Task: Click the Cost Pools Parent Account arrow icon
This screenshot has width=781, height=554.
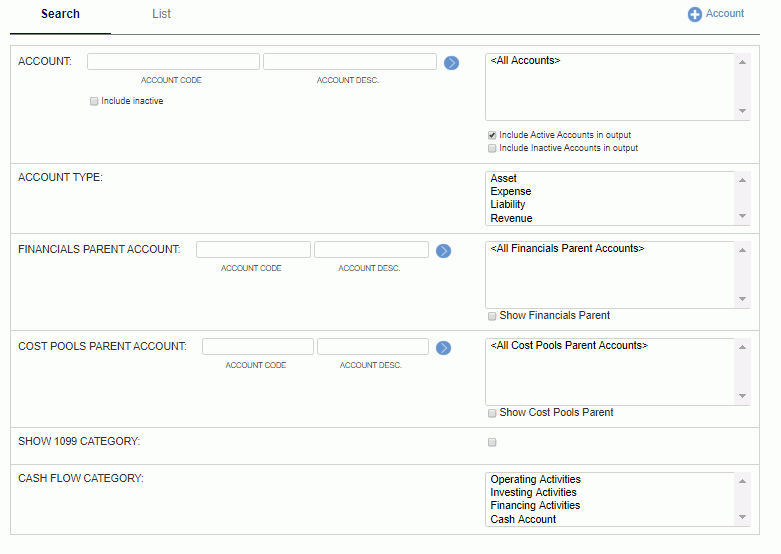Action: coord(443,348)
